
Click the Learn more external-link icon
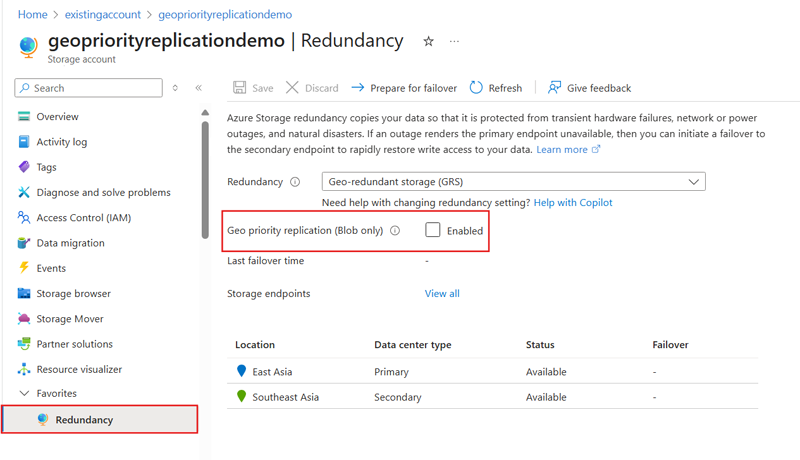pos(596,149)
